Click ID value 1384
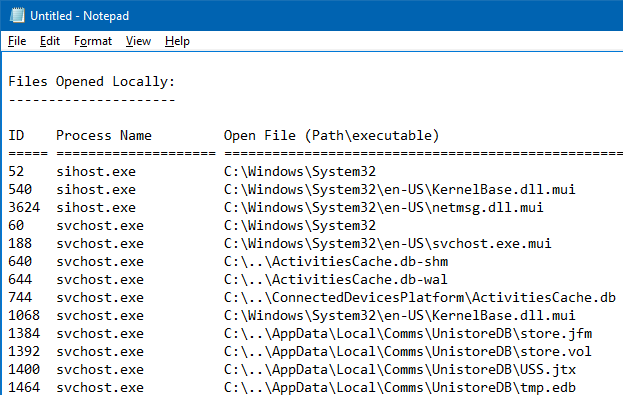The width and height of the screenshot is (623, 395). [24, 333]
